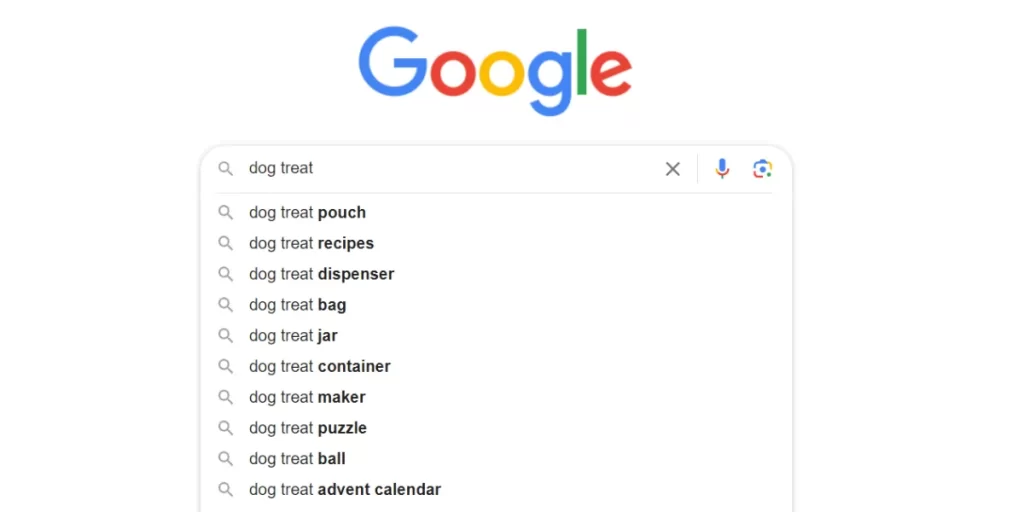Click the Google logo

[495, 68]
